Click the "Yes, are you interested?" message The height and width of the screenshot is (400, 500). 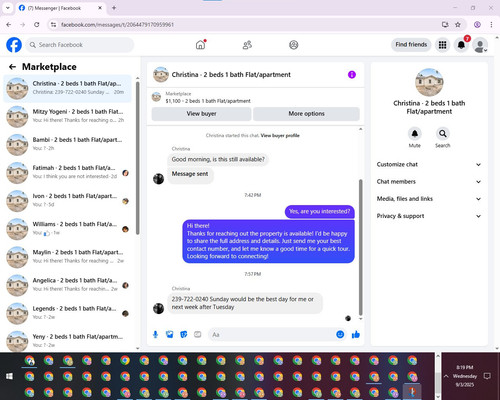319,211
